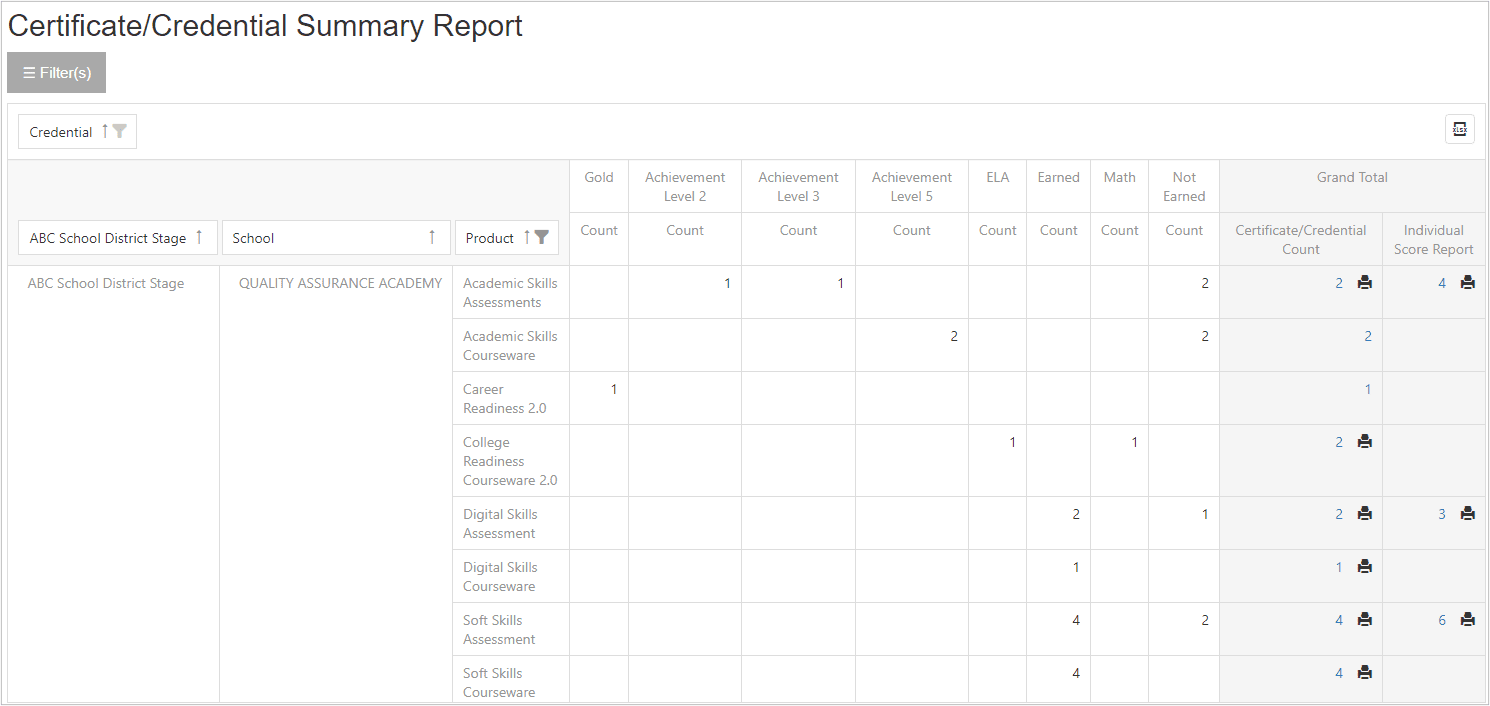This screenshot has width=1490, height=706.
Task: Select the Not Earned column header
Action: [x=1184, y=186]
